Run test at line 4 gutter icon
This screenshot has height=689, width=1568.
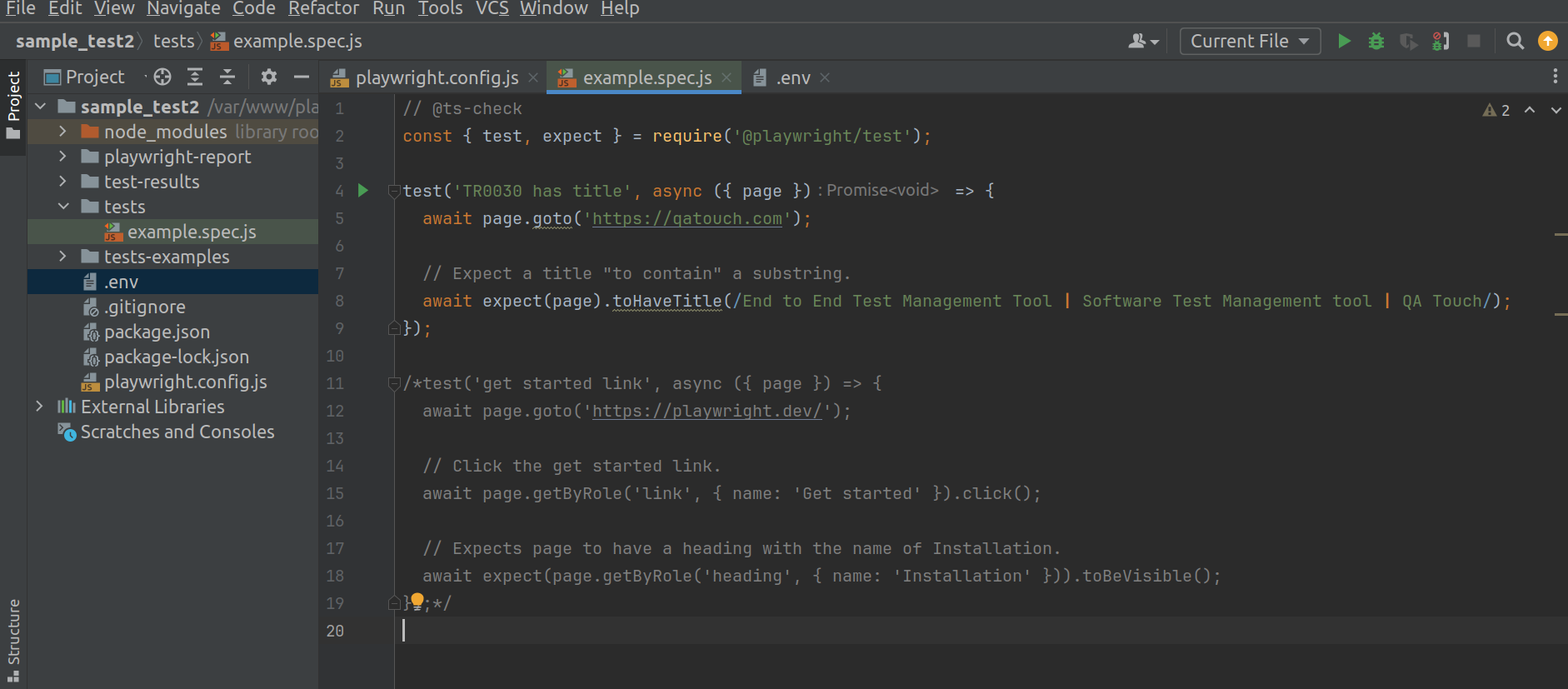coord(363,190)
